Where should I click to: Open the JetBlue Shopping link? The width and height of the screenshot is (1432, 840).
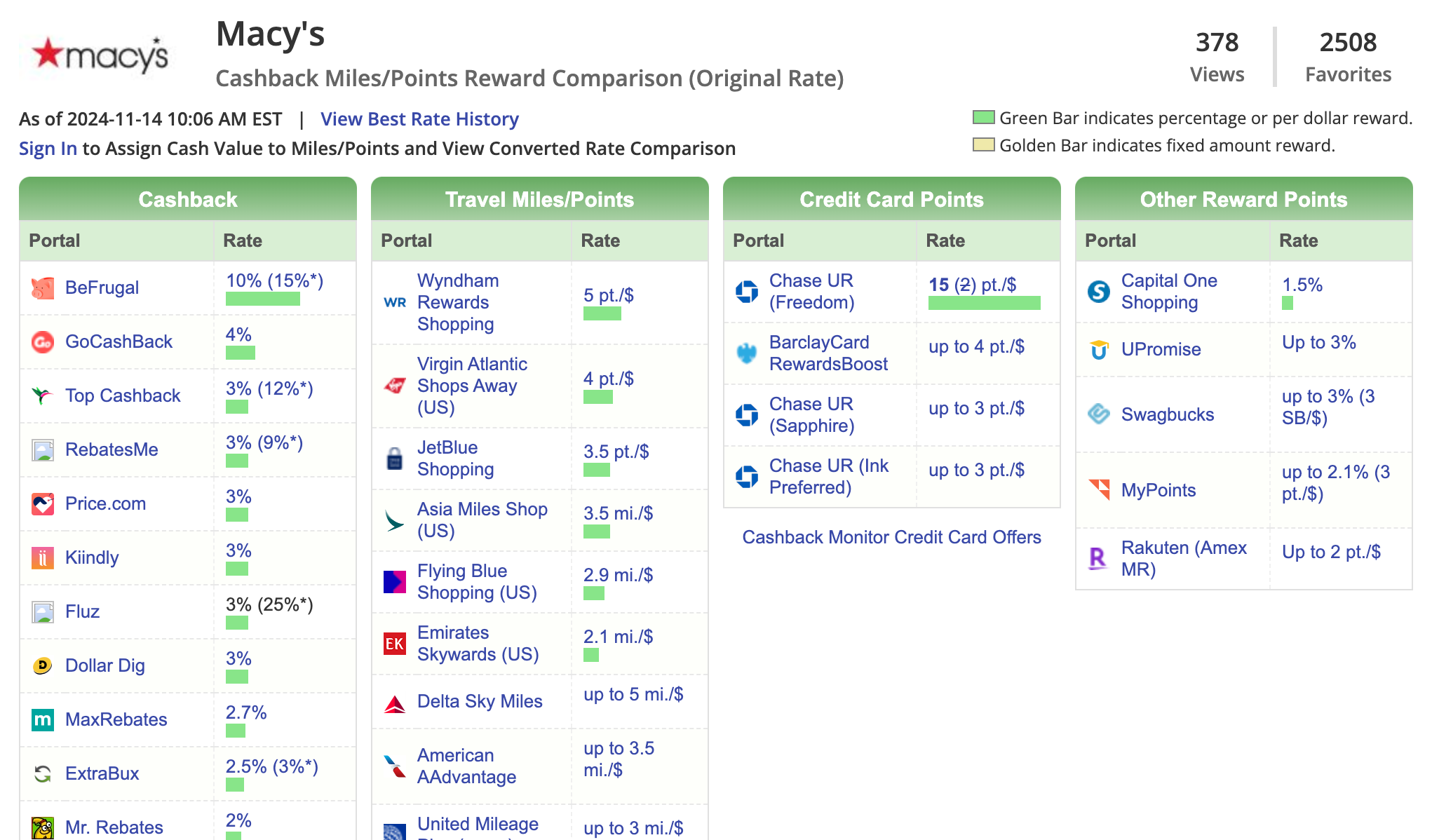point(456,459)
